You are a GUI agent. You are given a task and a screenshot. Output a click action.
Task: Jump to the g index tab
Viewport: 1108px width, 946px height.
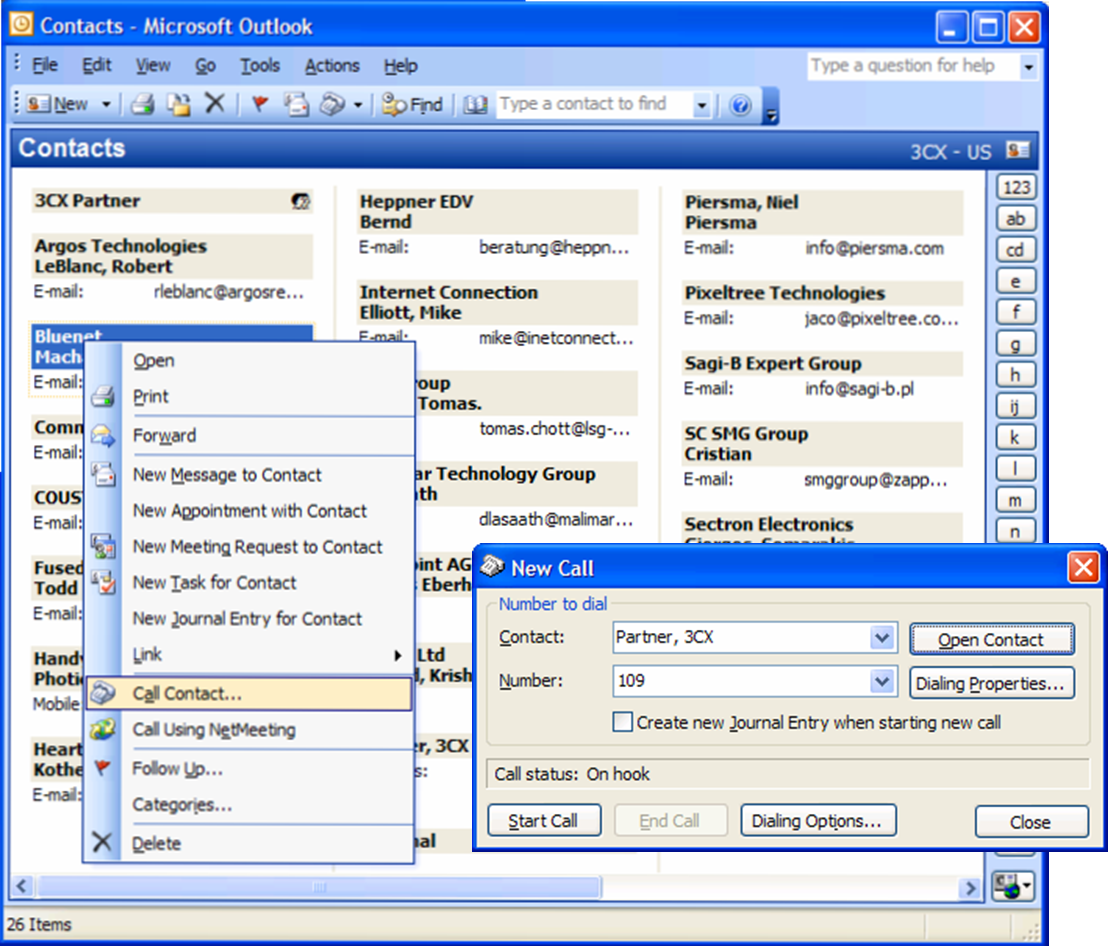pos(1016,343)
